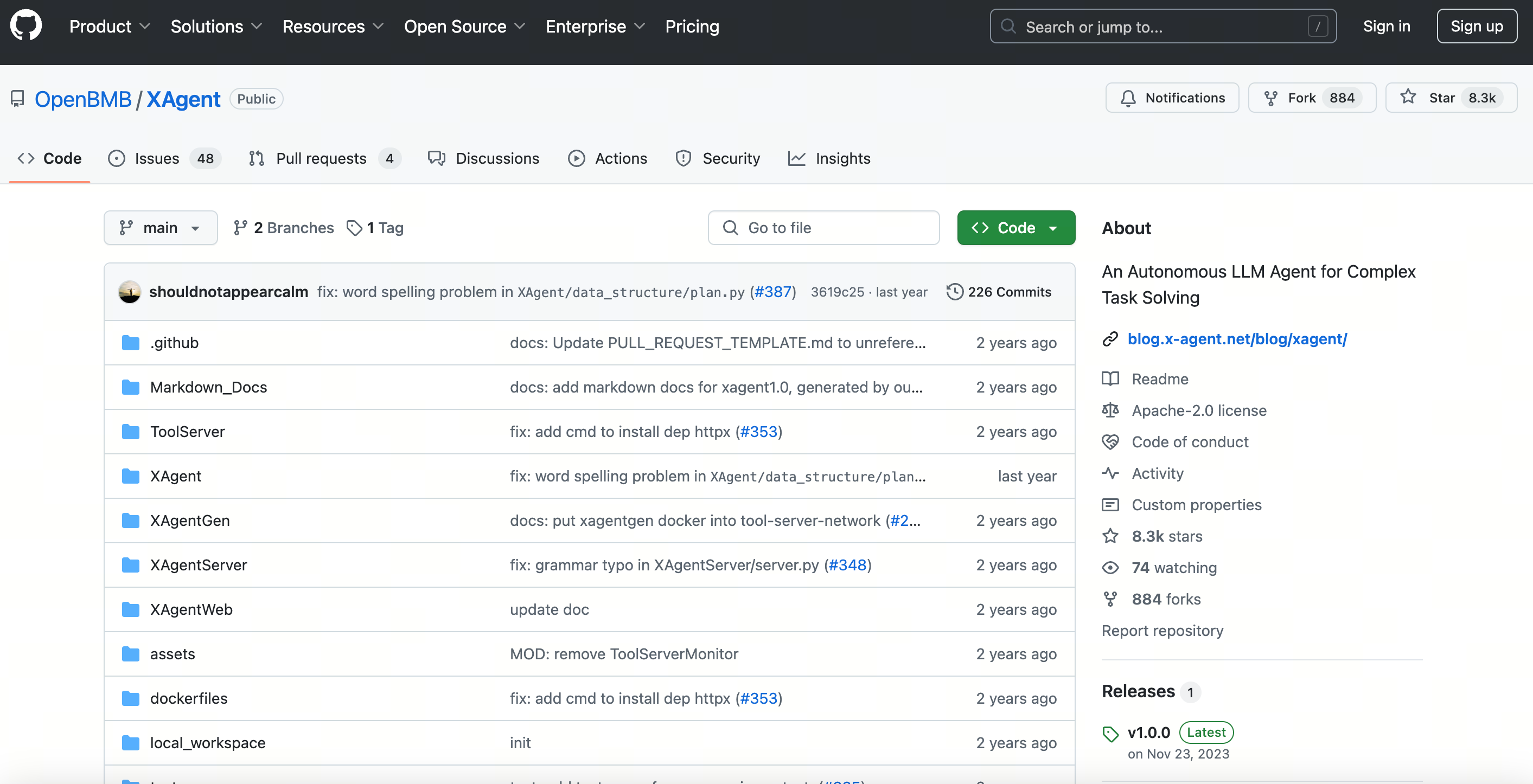Switch to the Issues tab

click(x=157, y=158)
